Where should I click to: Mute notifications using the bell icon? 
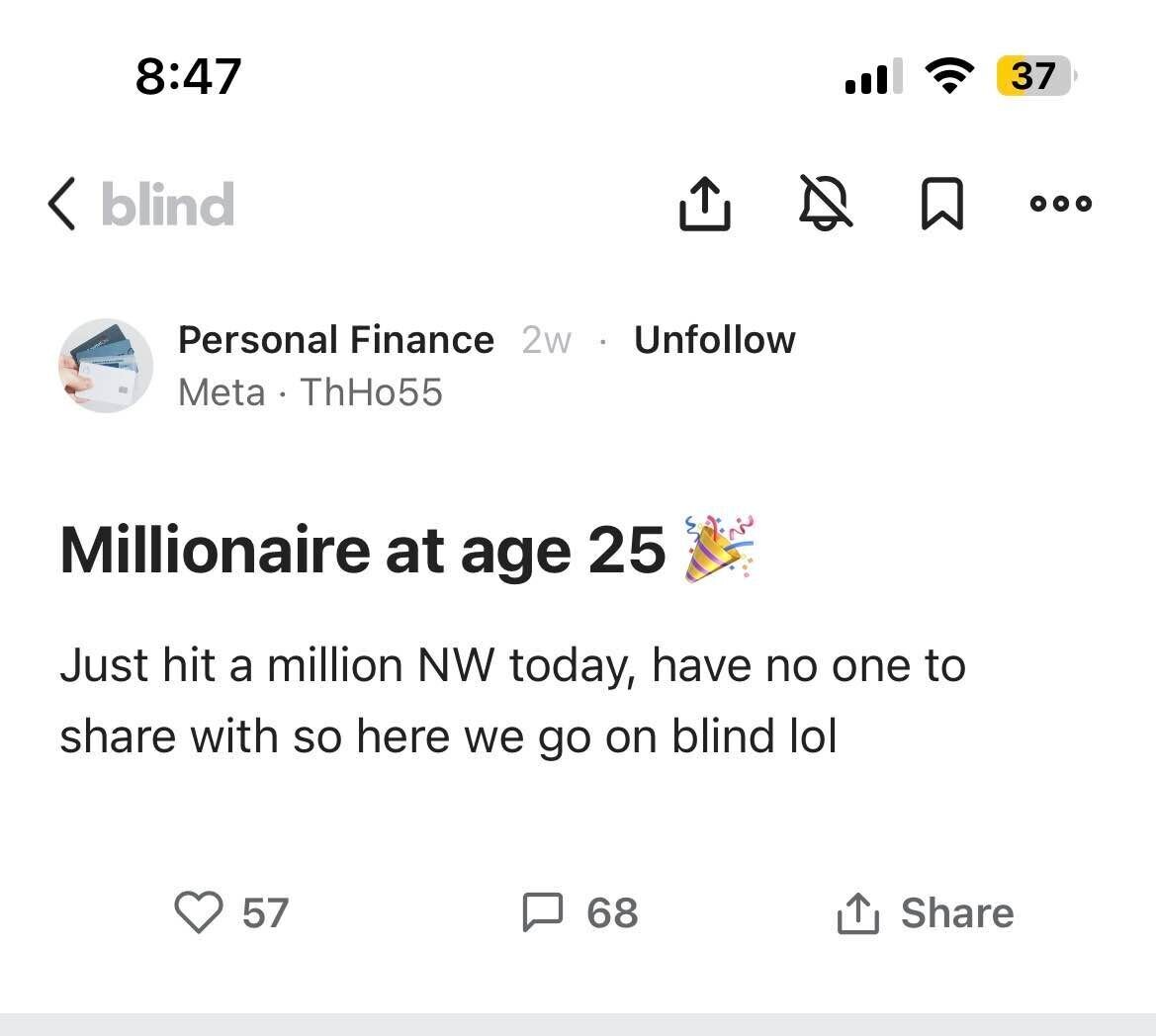point(826,204)
